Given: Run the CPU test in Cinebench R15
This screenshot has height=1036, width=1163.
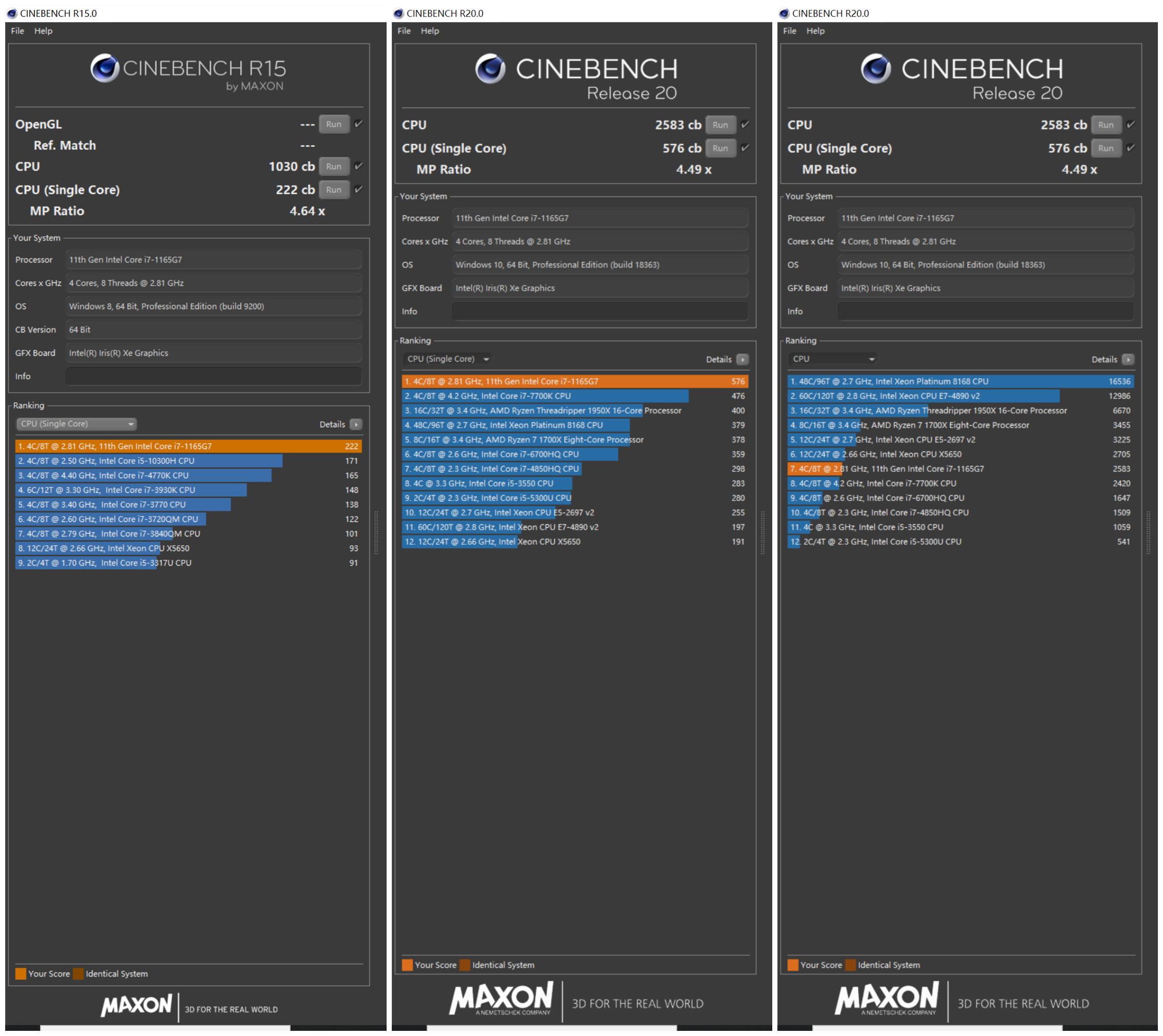Looking at the screenshot, I should tap(334, 166).
